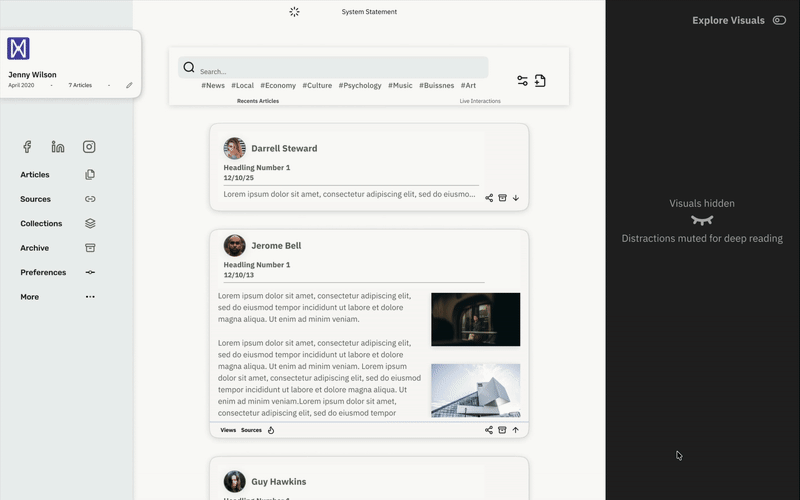Archive Darrell Steward's article
This screenshot has width=800, height=500.
502,198
